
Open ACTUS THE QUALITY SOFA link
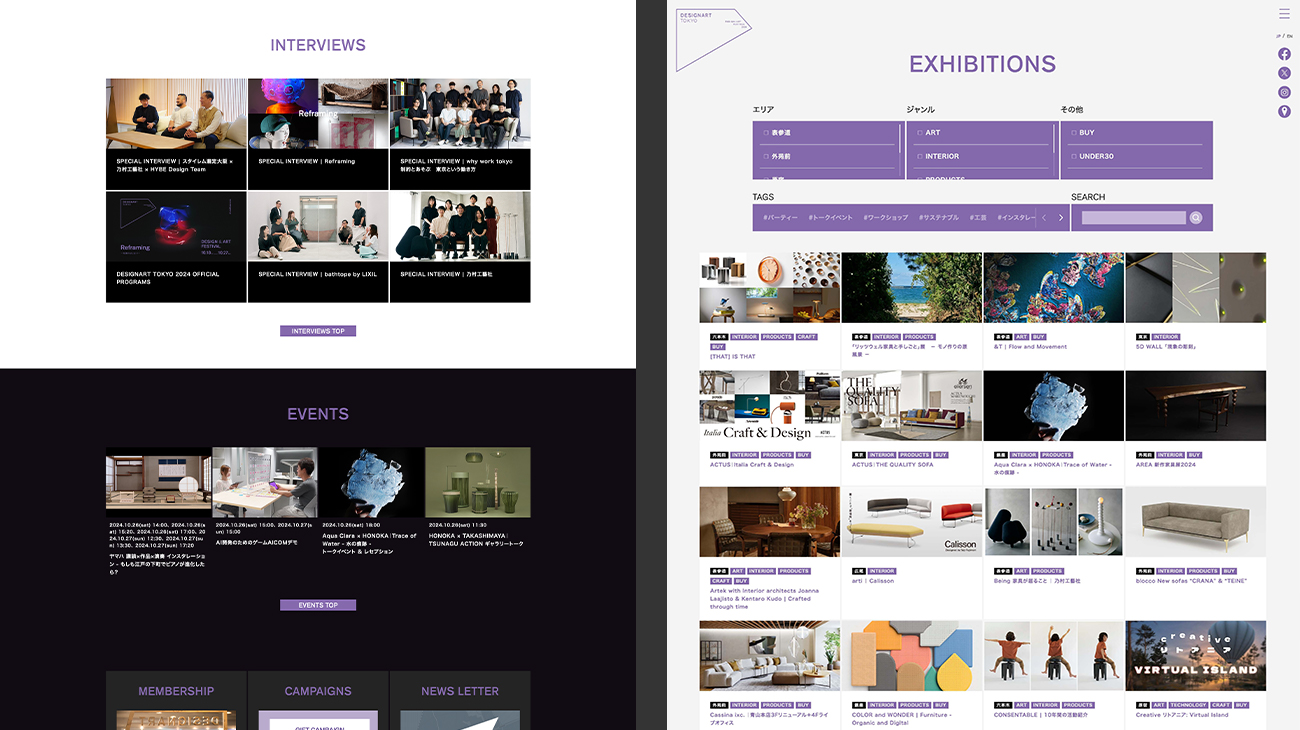[893, 465]
